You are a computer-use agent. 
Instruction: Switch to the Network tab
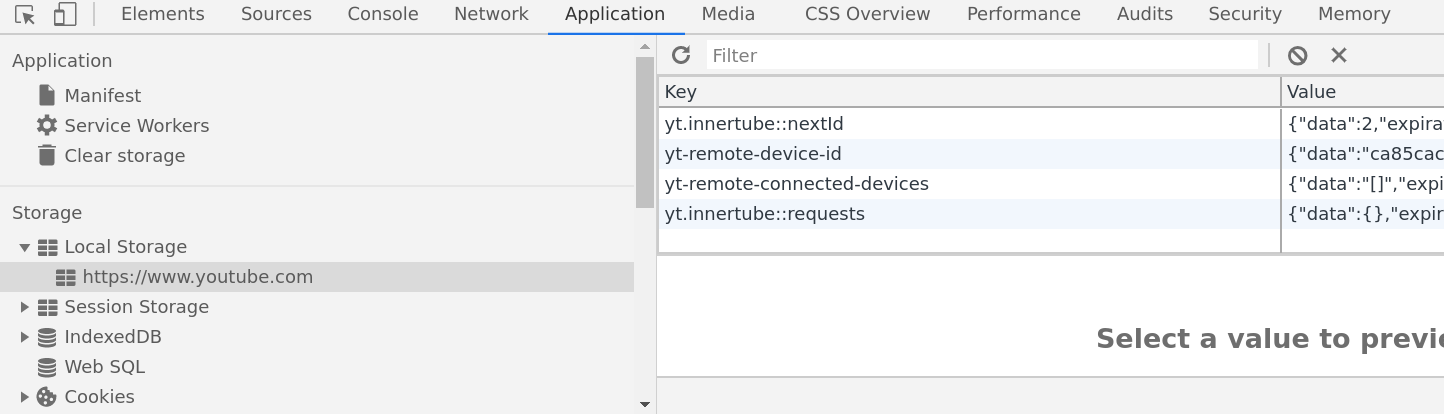pos(491,14)
